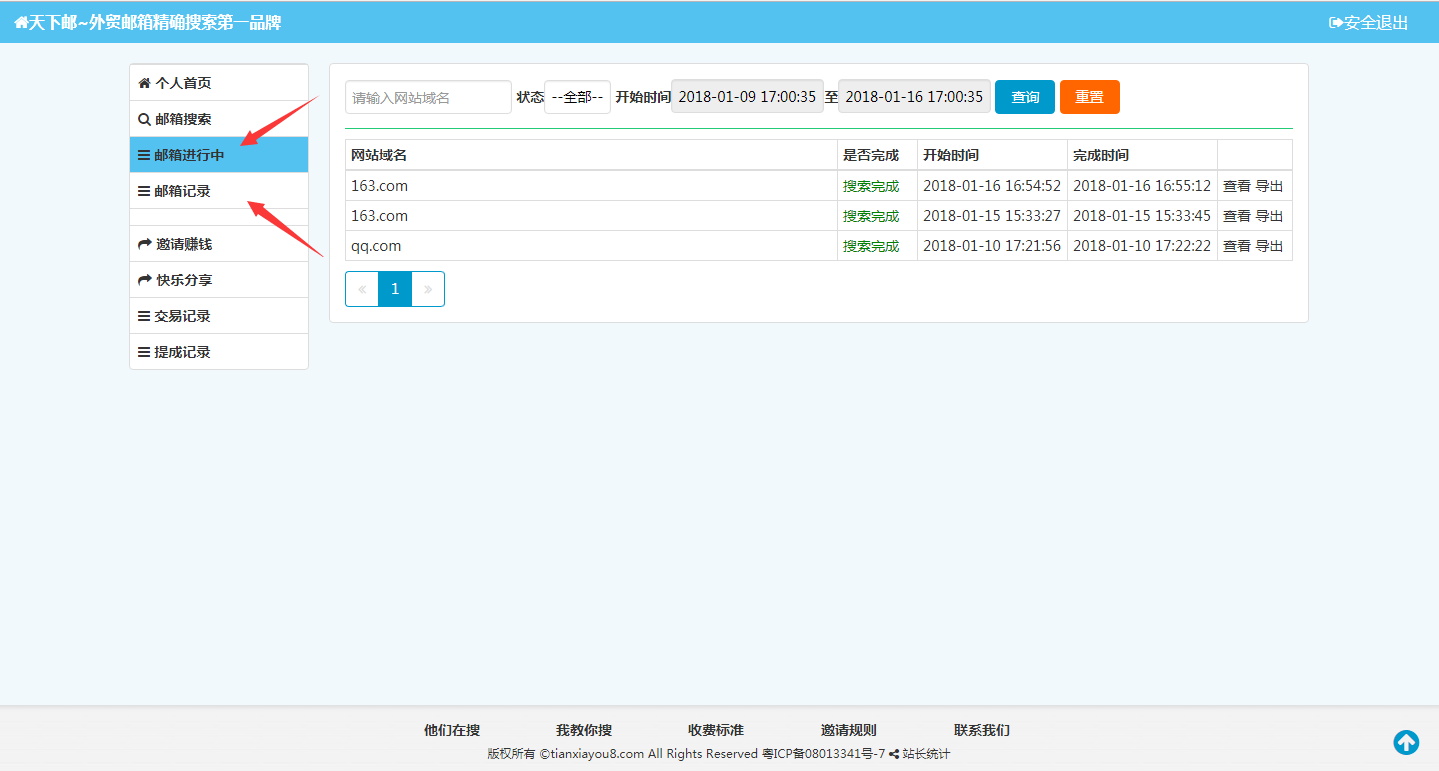Image resolution: width=1439 pixels, height=771 pixels.
Task: Click 搜索完成 status in the qq.com row
Action: coord(871,246)
